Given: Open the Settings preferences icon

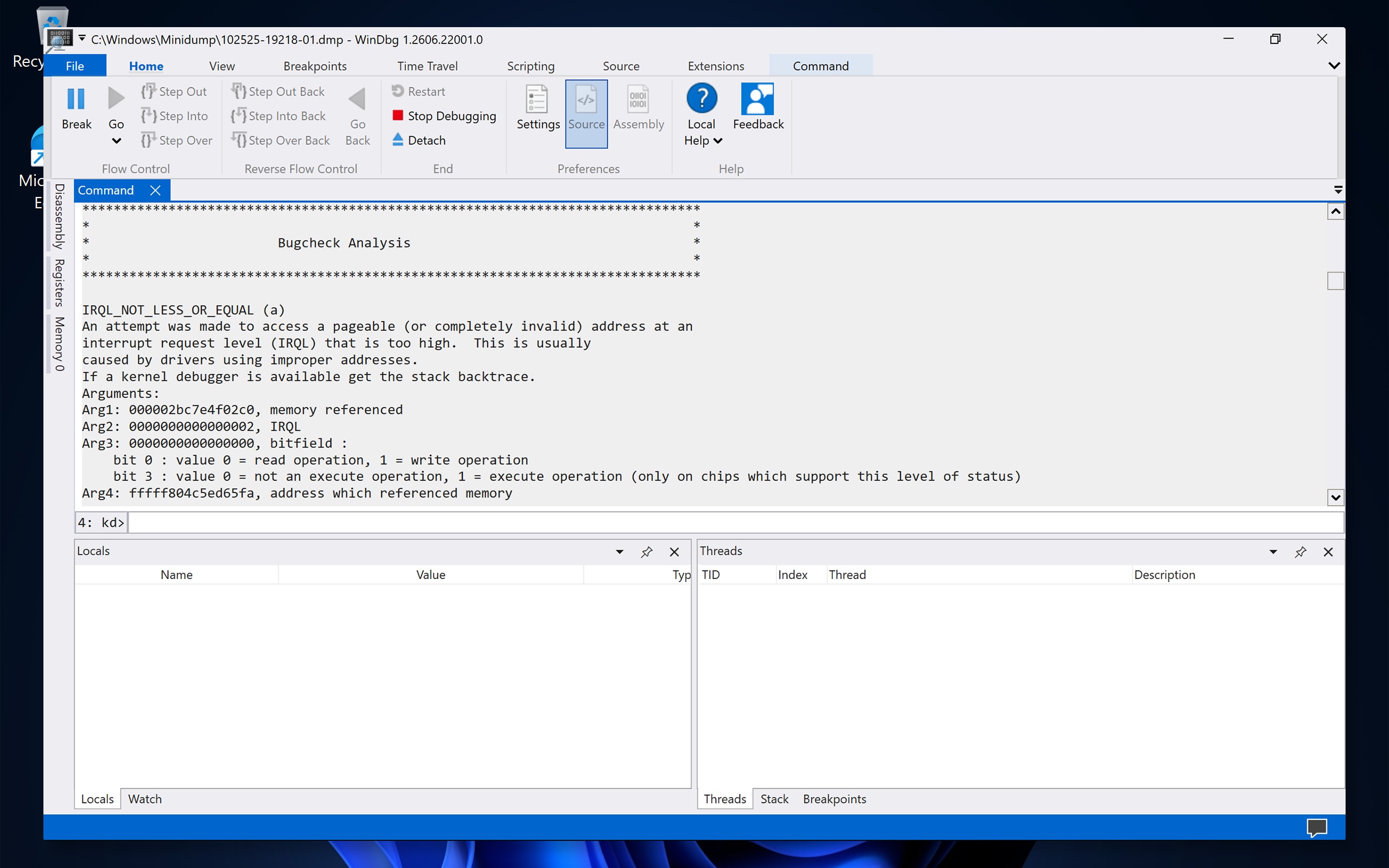Looking at the screenshot, I should pyautogui.click(x=537, y=99).
